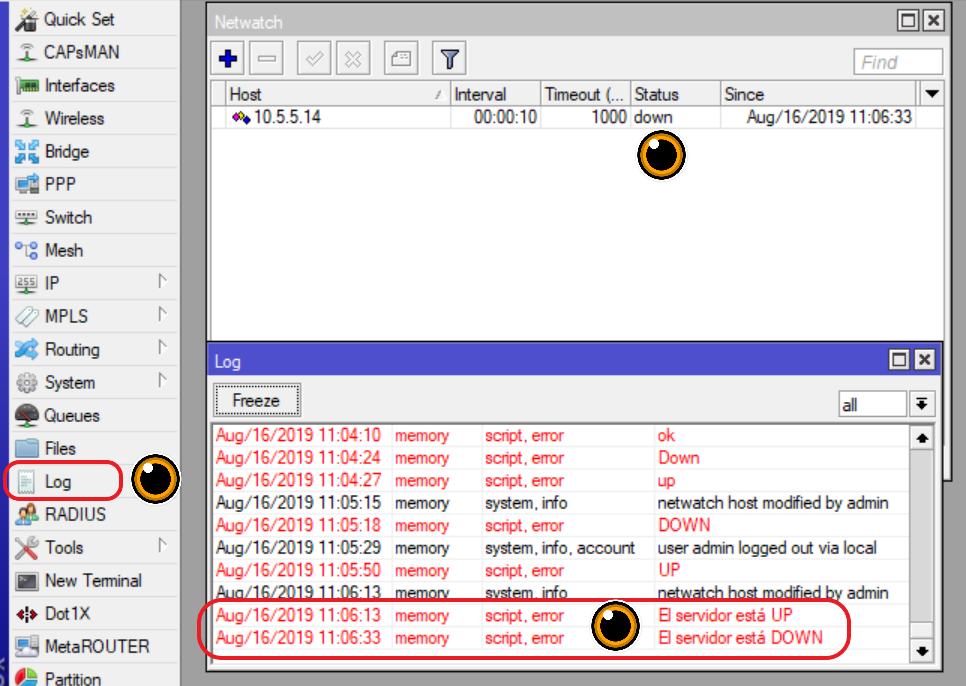Select the 11:05:15 netwatch host modified entry
This screenshot has width=966, height=686.
point(561,502)
